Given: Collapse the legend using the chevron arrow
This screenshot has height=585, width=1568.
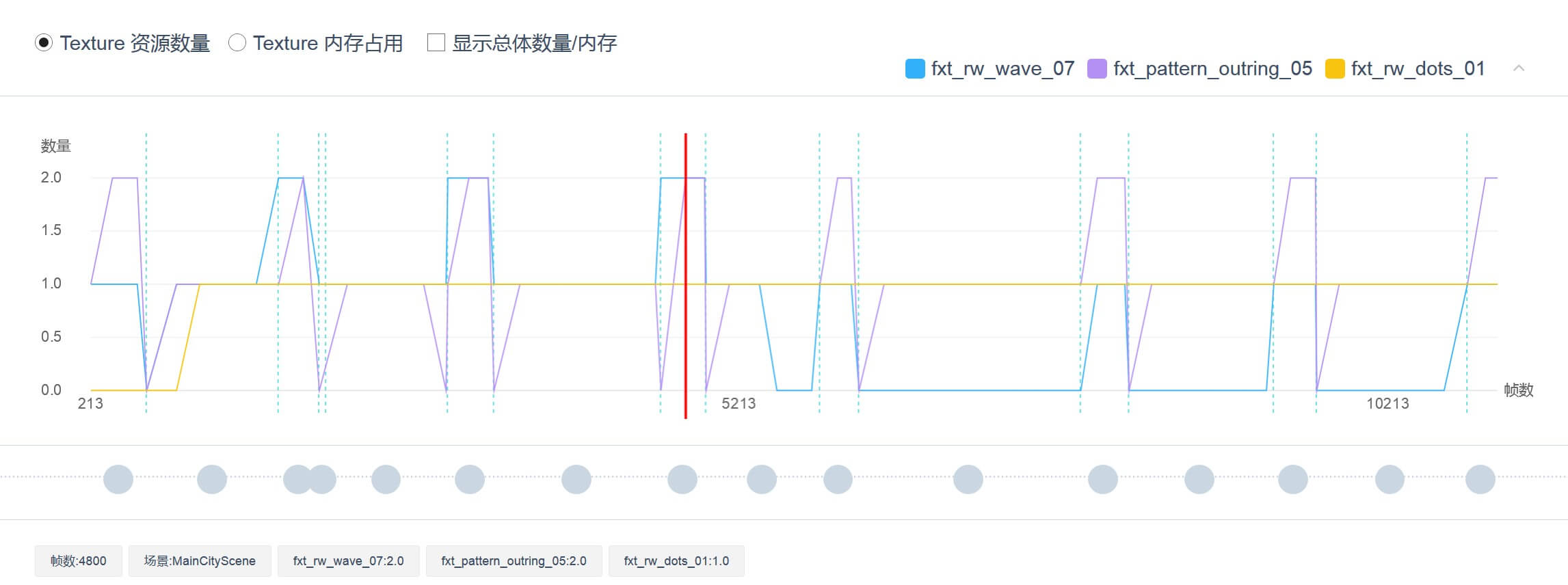Looking at the screenshot, I should (x=1518, y=68).
